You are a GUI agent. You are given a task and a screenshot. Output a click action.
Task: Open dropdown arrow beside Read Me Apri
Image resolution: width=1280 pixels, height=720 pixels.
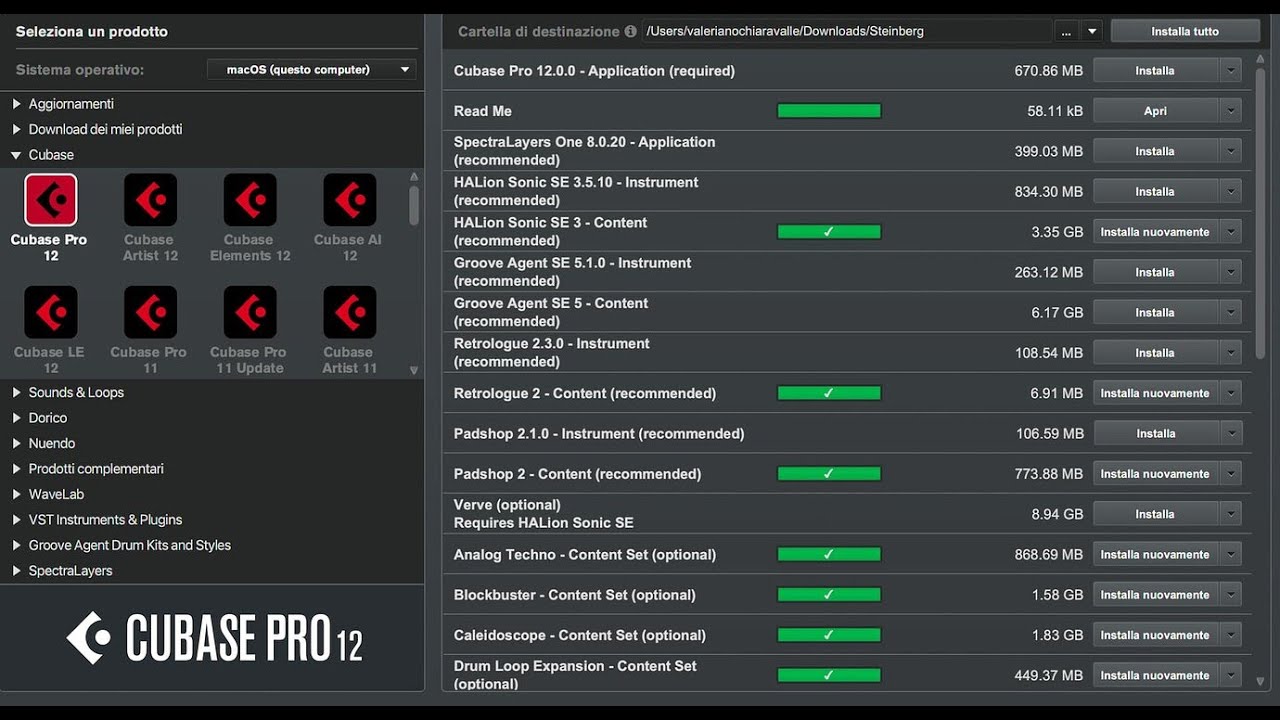(1231, 111)
